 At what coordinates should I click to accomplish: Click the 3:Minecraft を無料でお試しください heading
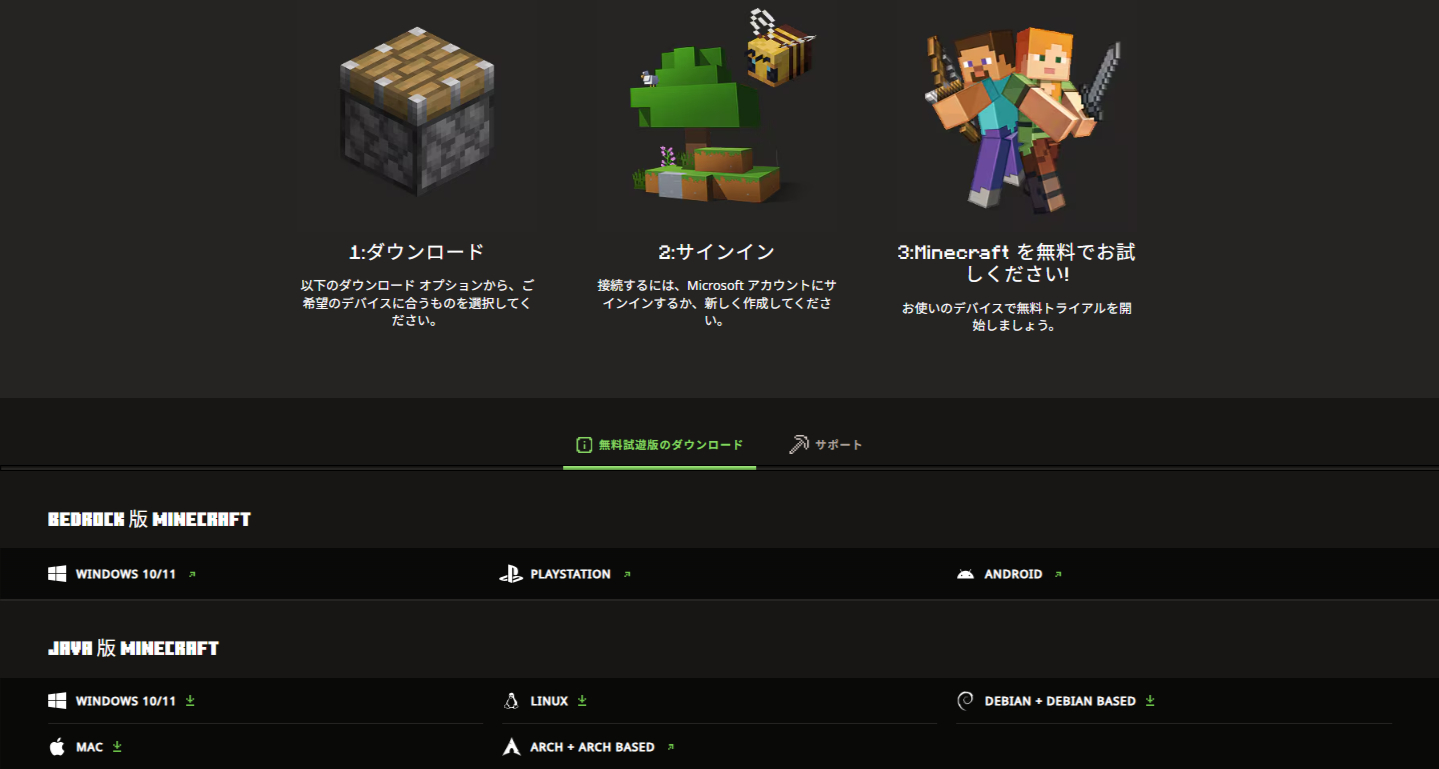[1017, 262]
